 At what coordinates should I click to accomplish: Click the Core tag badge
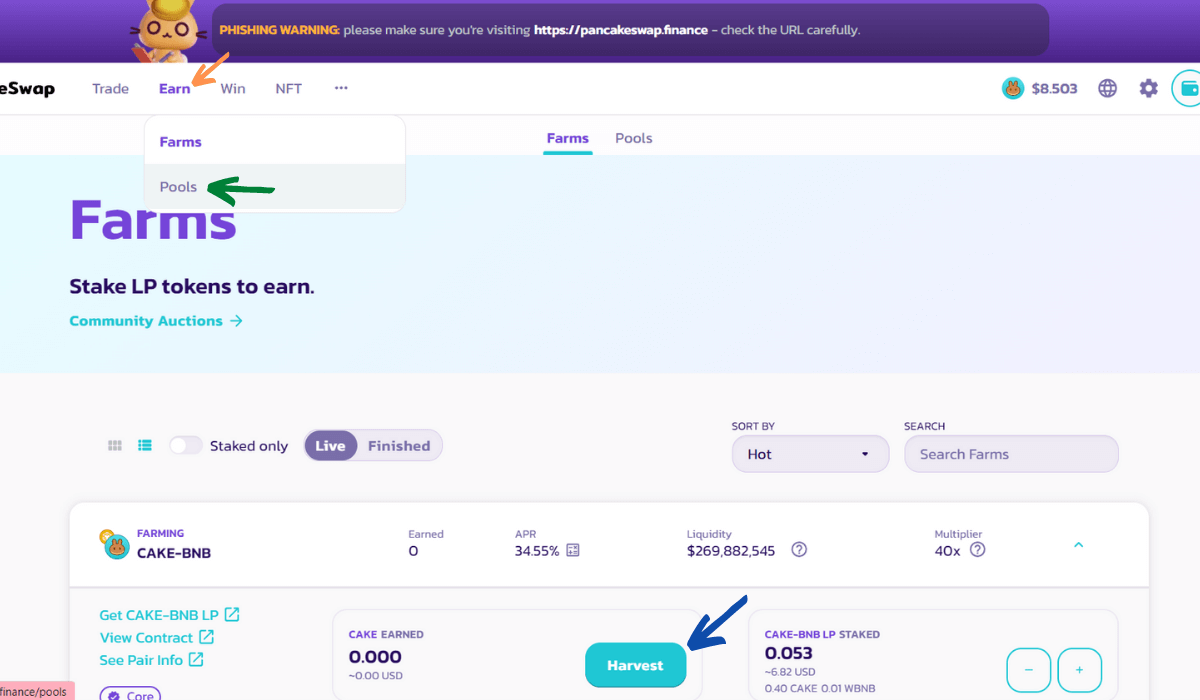[x=130, y=694]
